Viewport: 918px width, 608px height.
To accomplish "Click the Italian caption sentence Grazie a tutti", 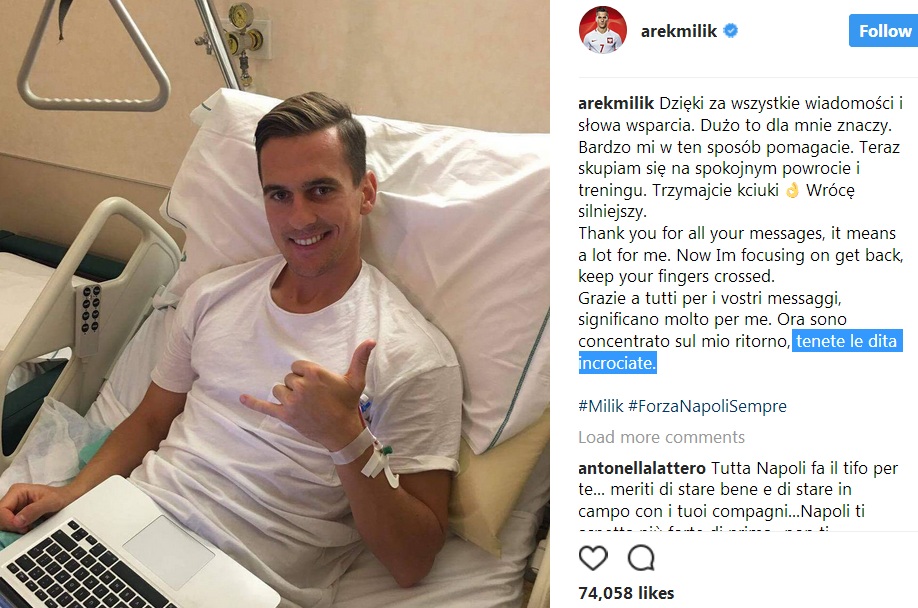I will click(741, 331).
